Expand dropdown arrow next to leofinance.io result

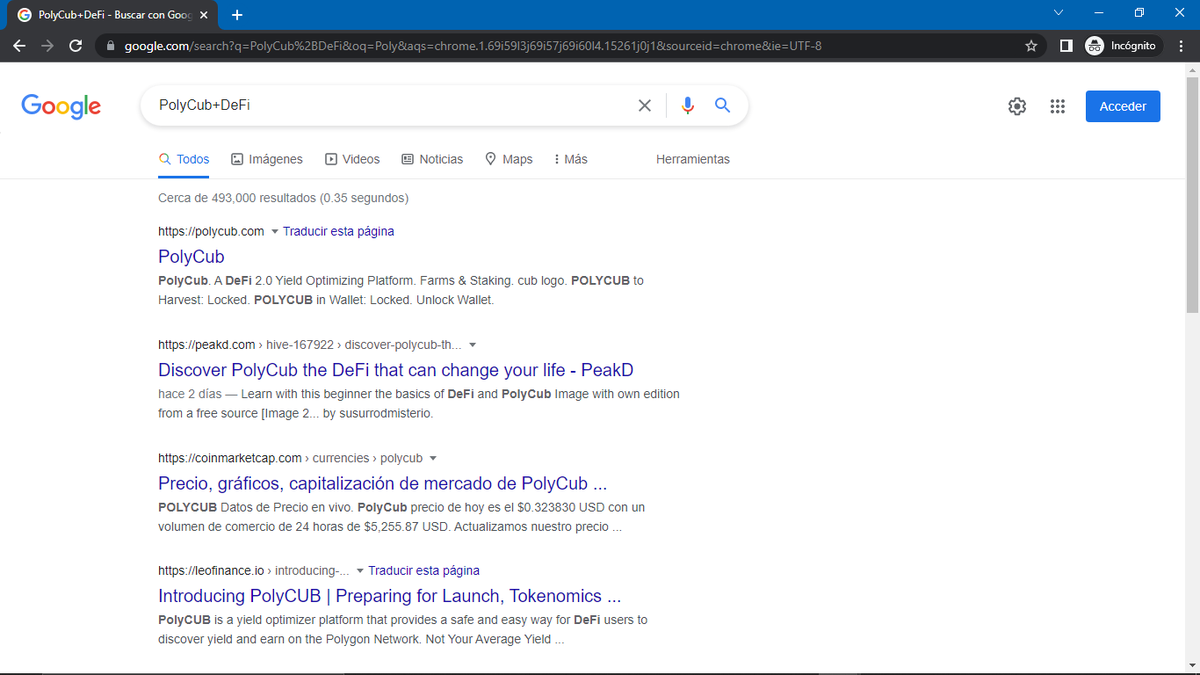pos(360,571)
